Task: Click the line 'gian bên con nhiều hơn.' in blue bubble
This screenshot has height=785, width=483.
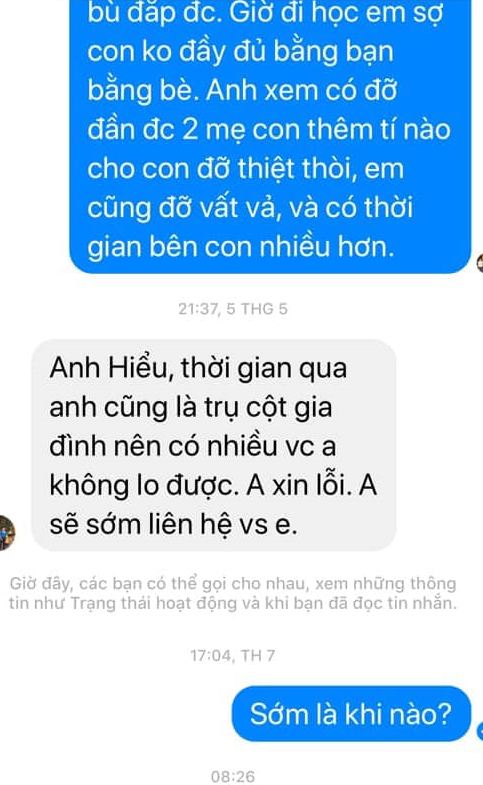Action: 241,247
